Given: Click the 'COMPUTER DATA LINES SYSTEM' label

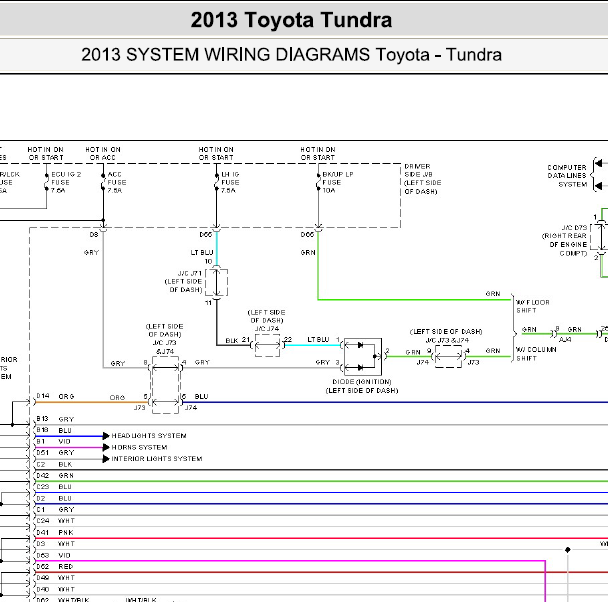Looking at the screenshot, I should (x=567, y=176).
